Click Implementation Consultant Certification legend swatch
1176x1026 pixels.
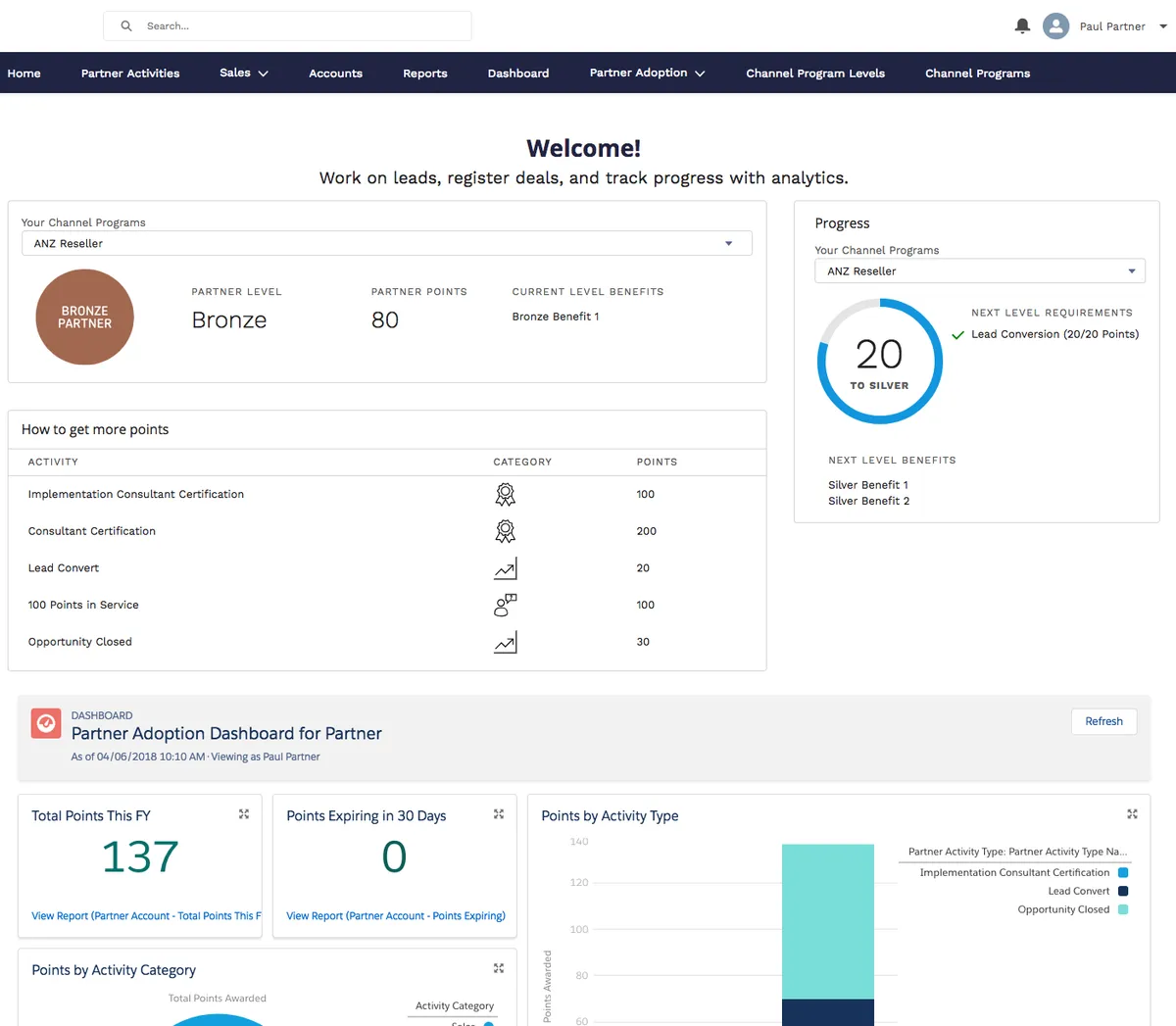1123,872
